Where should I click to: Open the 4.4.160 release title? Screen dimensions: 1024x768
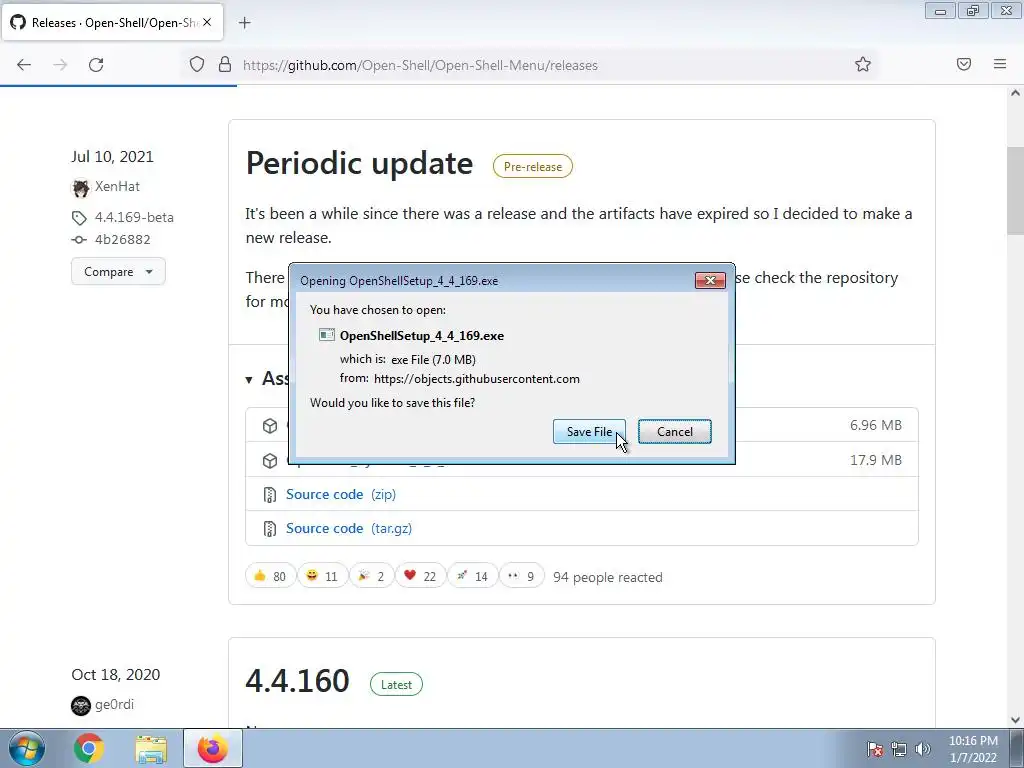coord(297,680)
